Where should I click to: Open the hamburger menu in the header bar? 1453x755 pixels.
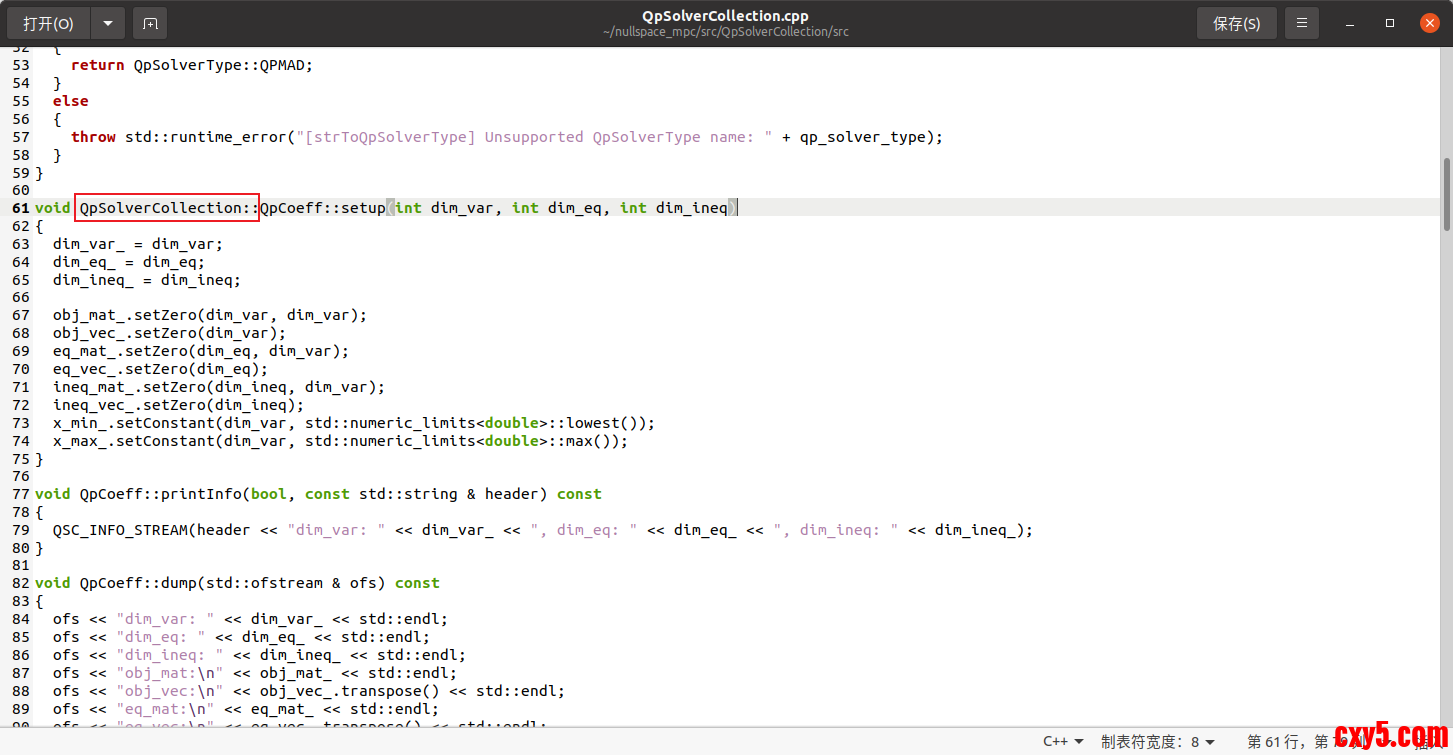click(1301, 23)
